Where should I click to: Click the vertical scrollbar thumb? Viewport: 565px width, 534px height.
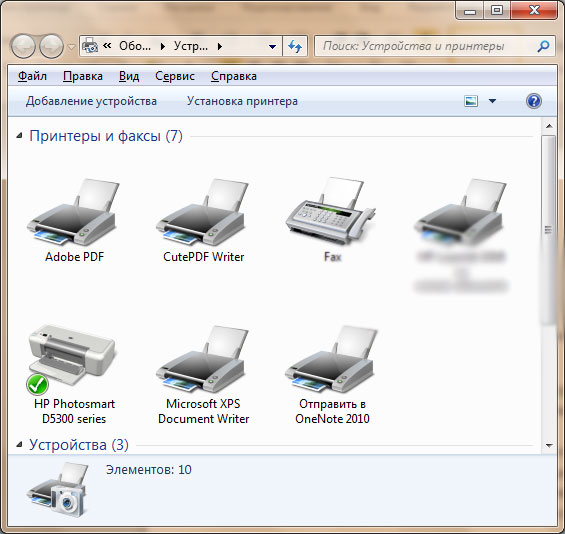(549, 230)
